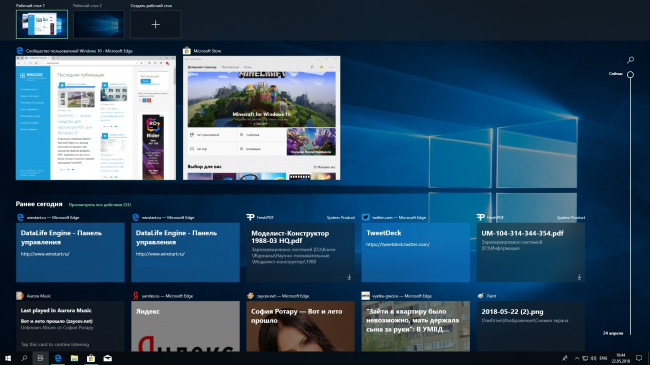Viewport: 650px width, 365px height.
Task: Select the Microsoft Store window preview
Action: coord(262,118)
